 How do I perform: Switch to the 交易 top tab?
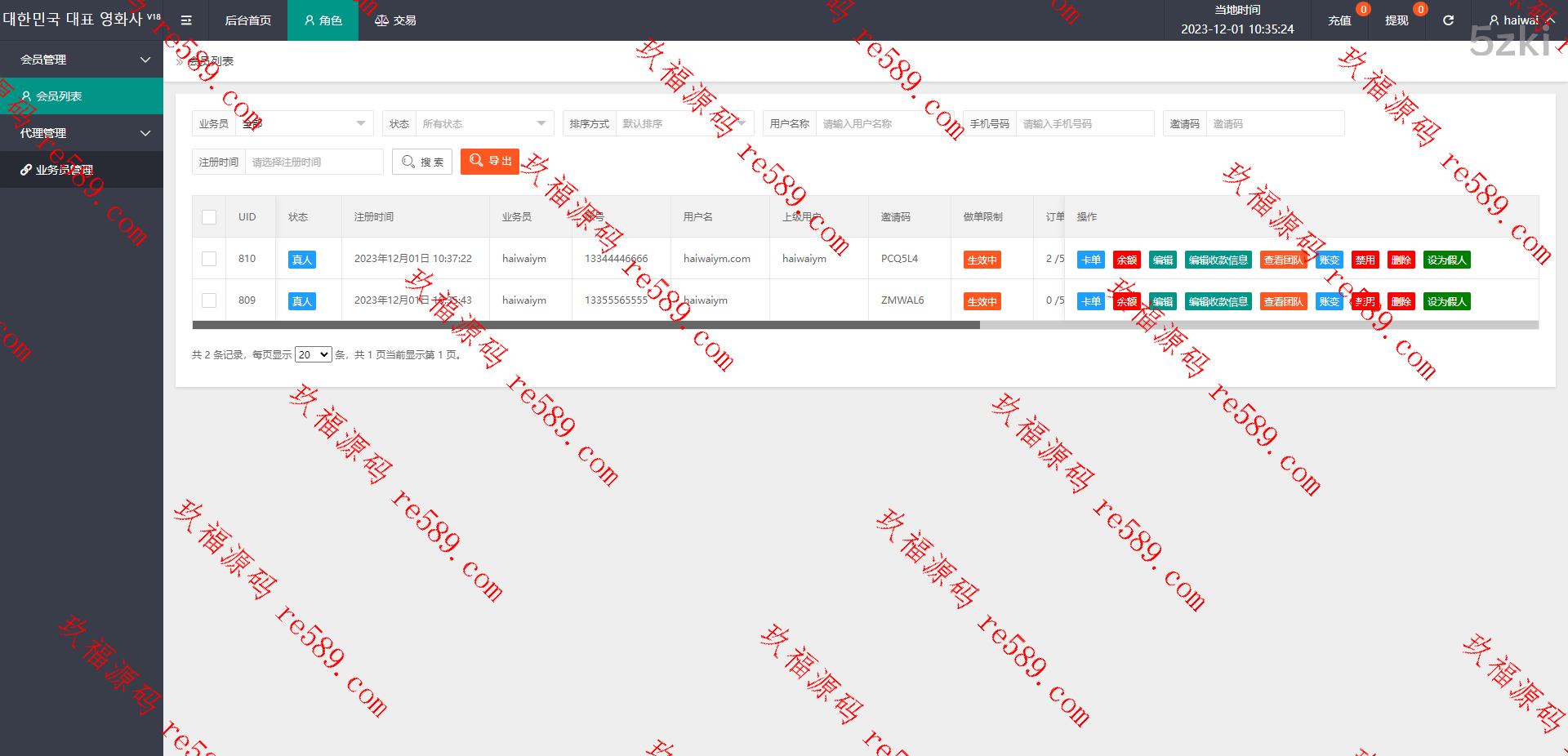[395, 20]
